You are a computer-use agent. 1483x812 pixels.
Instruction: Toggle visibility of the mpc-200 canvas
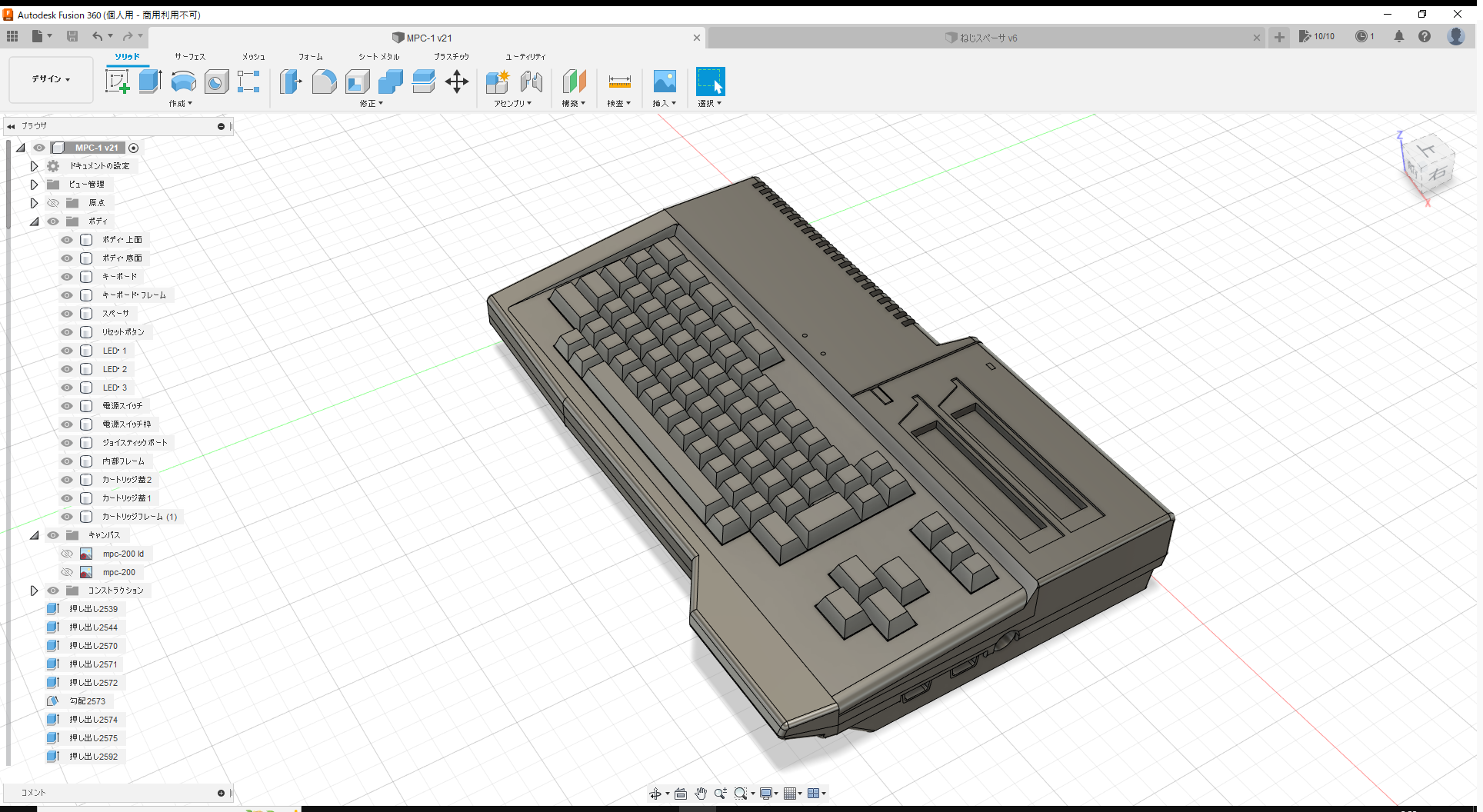(67, 572)
